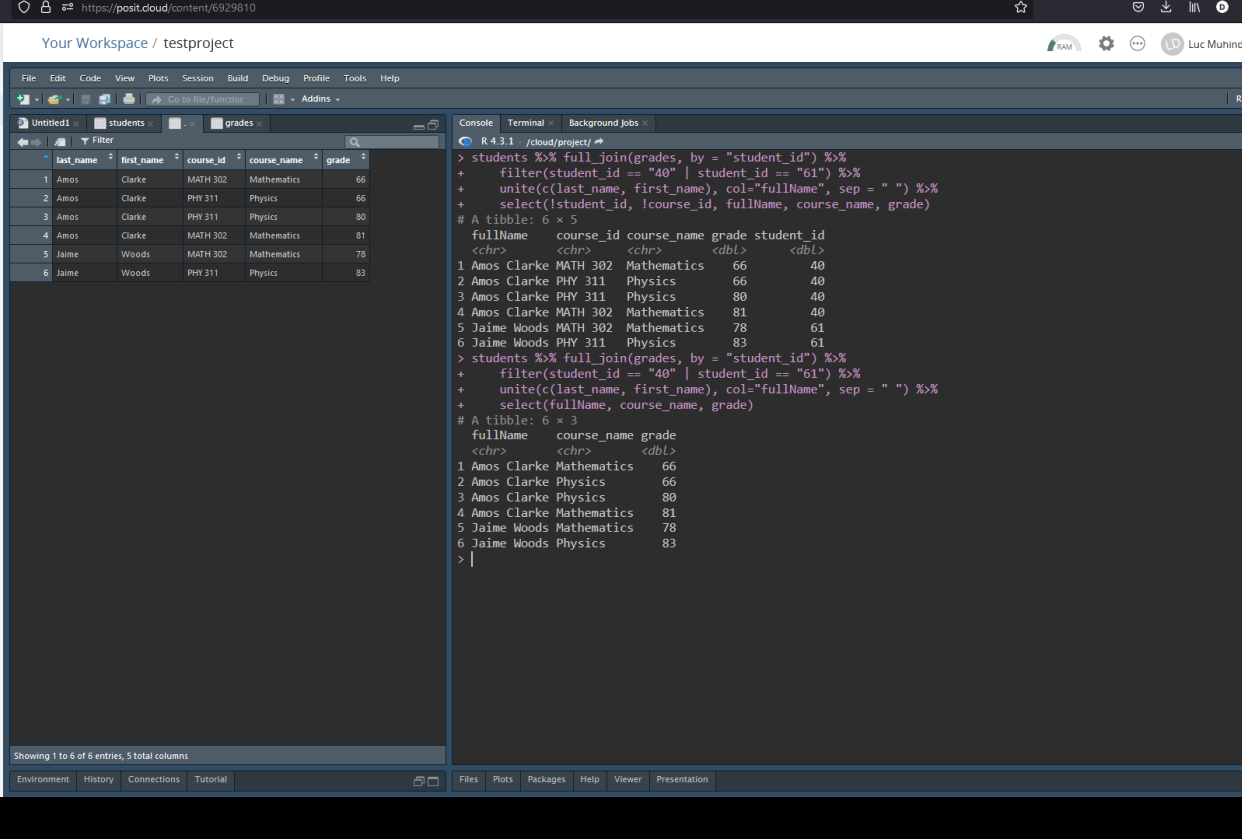The image size is (1242, 839).
Task: Maximize the Environment pane
Action: pyautogui.click(x=434, y=780)
